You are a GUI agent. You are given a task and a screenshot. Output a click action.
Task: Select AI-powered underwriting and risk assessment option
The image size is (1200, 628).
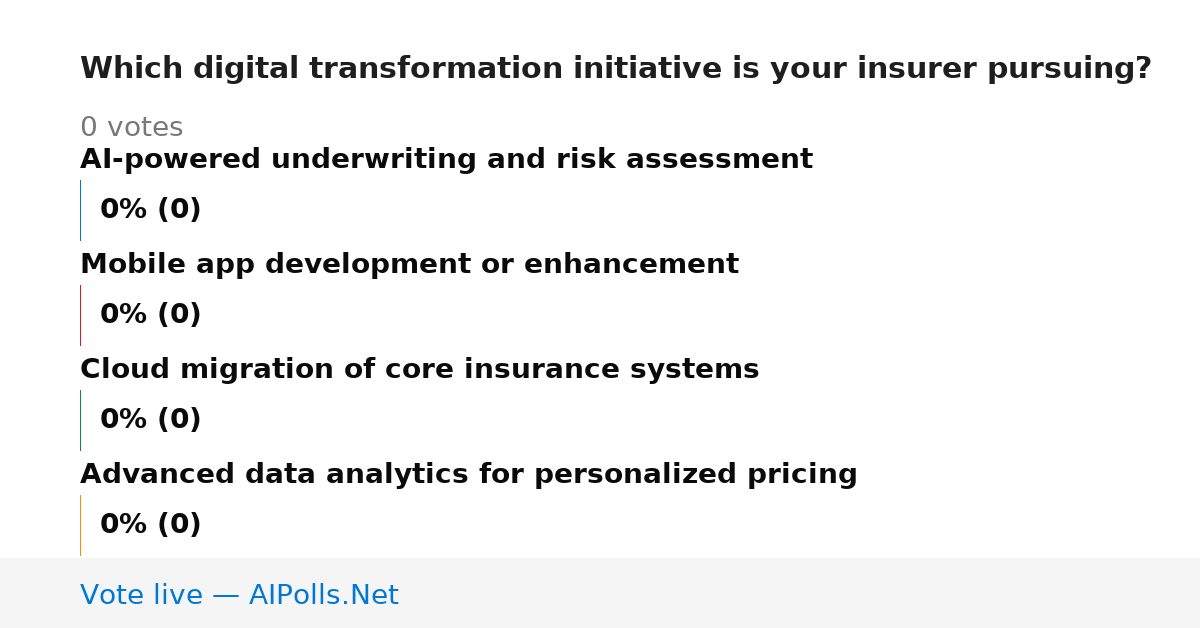[x=446, y=160]
